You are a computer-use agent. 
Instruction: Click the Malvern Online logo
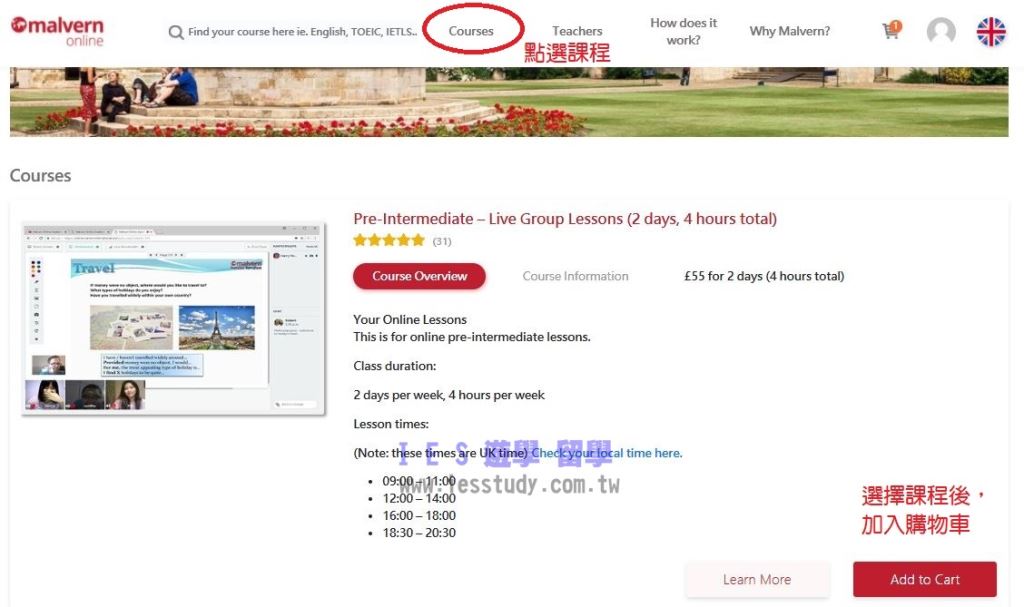[57, 31]
